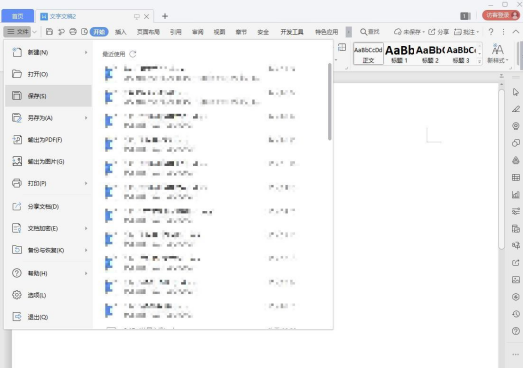Refresh the recently used file list

133,54
